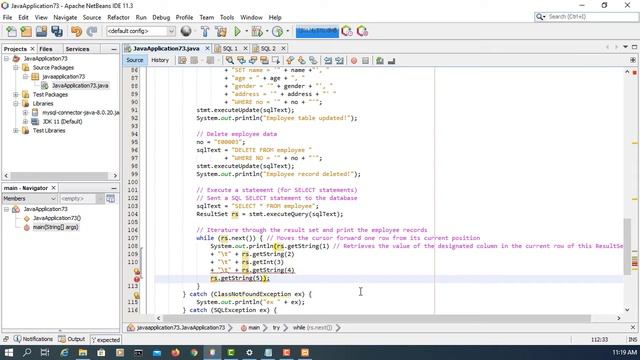640x360 pixels.
Task: Click the New File toolbar icon
Action: click(x=11, y=31)
